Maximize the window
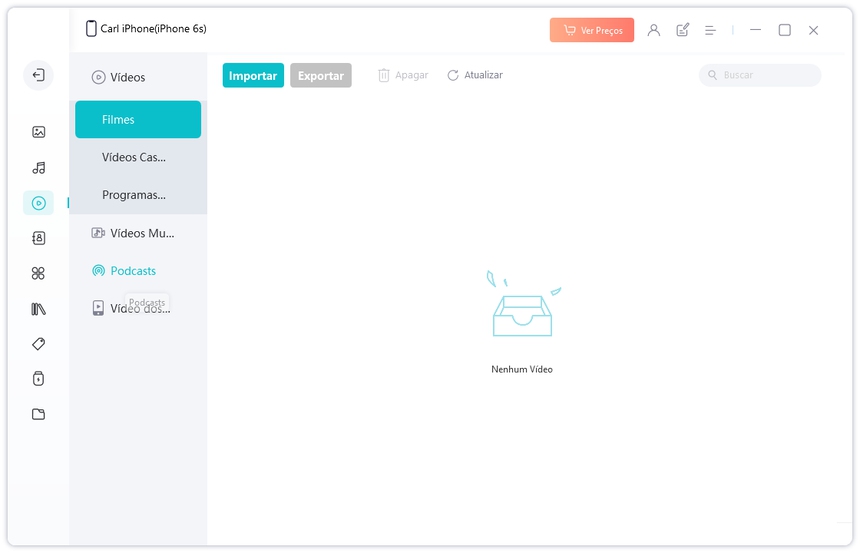Image resolution: width=860 pixels, height=553 pixels. [784, 30]
